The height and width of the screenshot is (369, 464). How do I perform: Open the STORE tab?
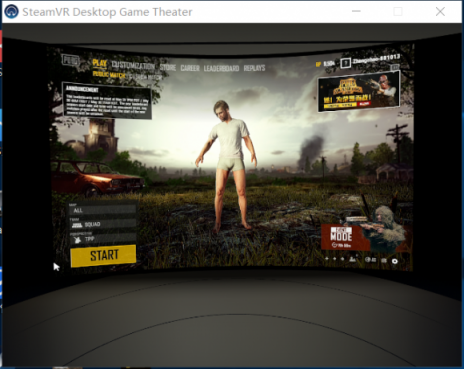[168, 67]
